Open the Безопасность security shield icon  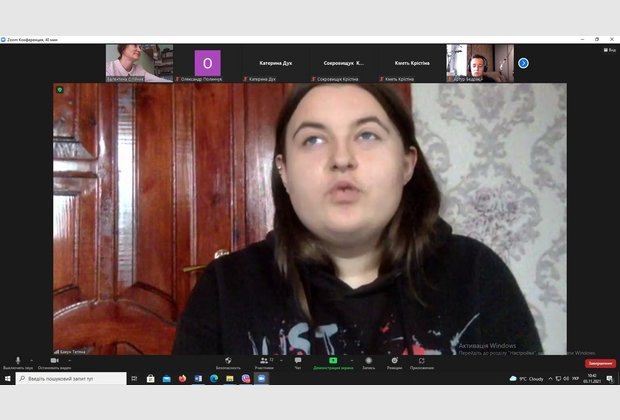(228, 360)
